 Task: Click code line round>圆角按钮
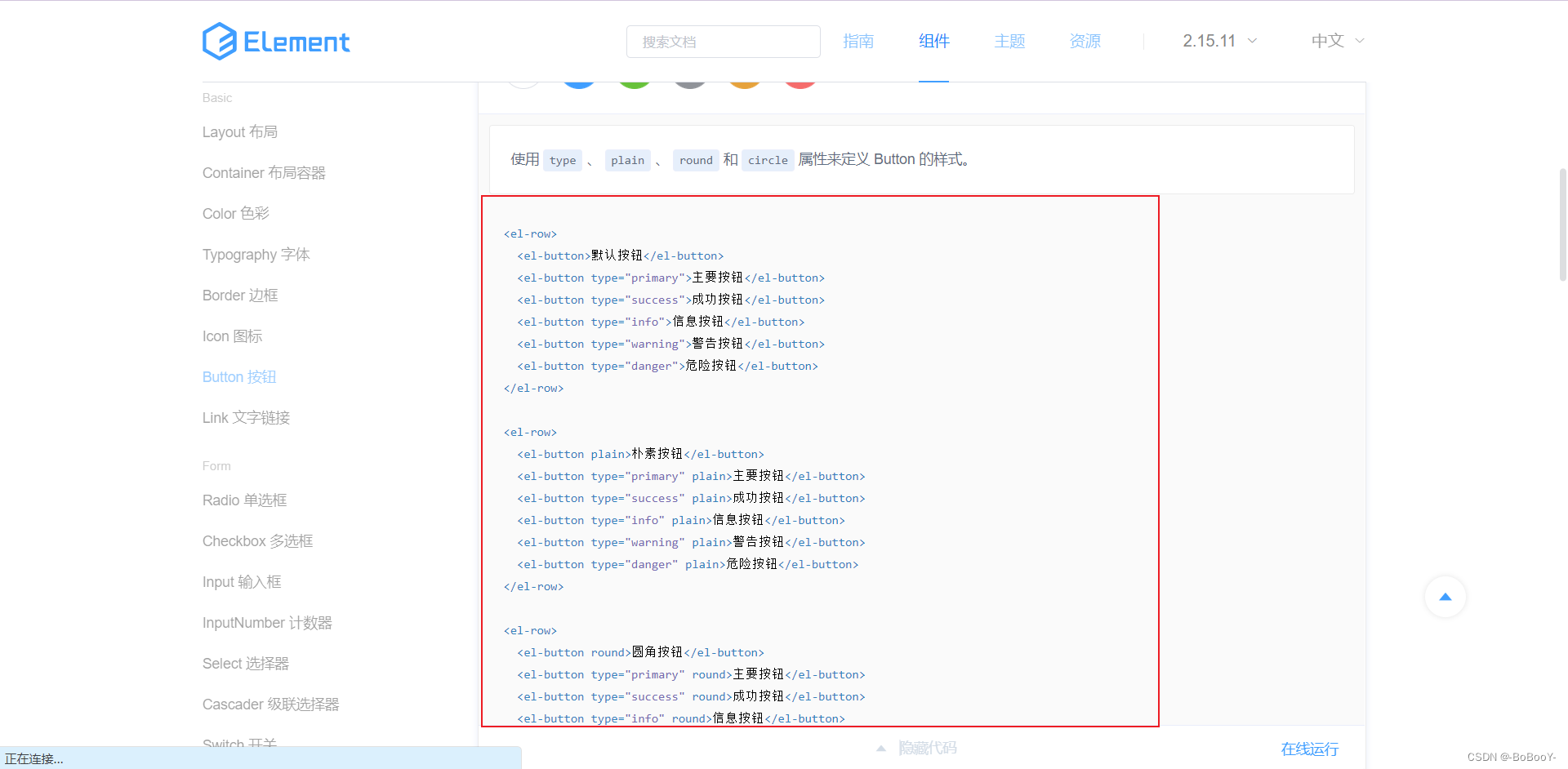641,652
